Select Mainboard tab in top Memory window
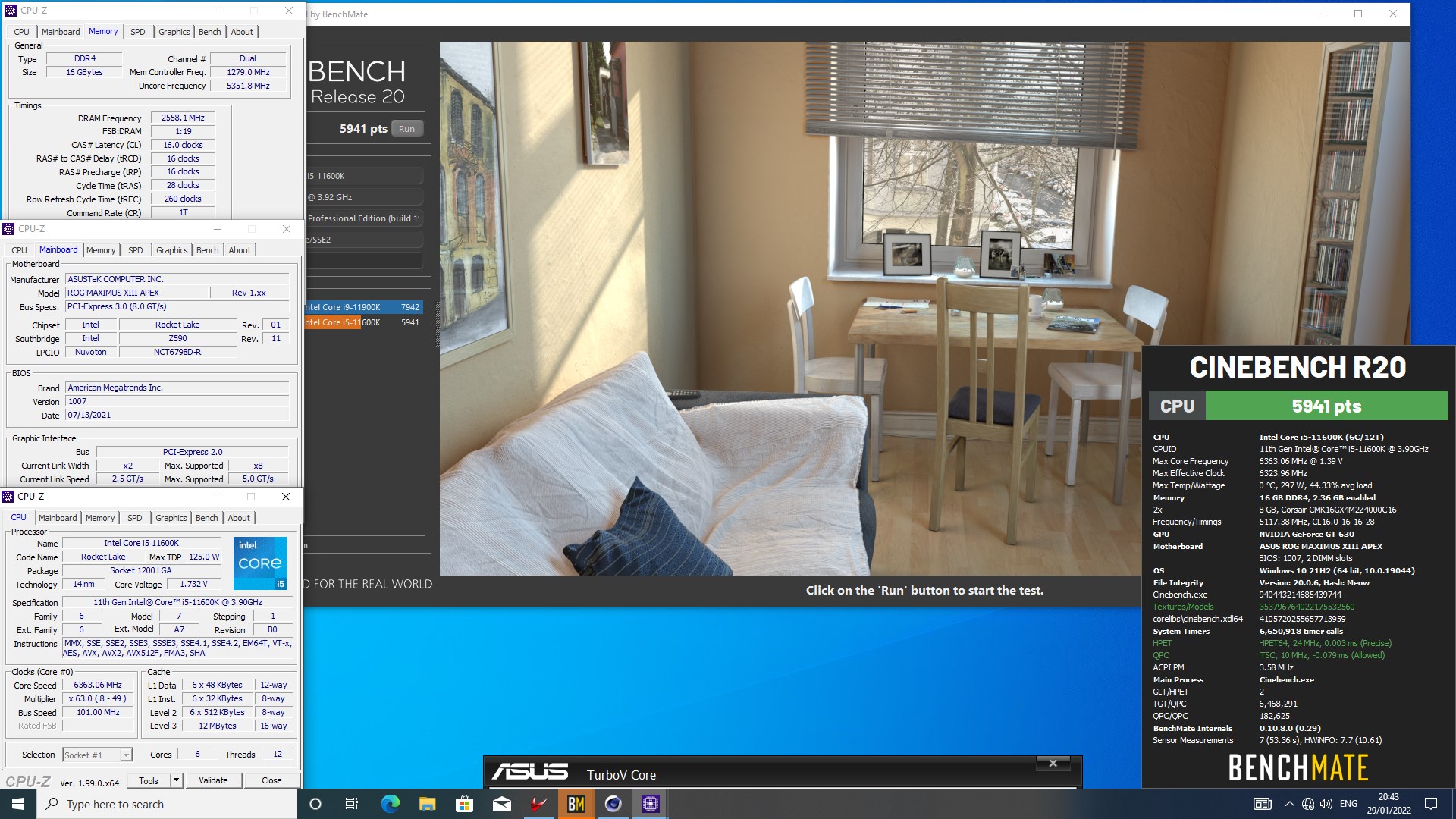The image size is (1456, 819). click(x=61, y=32)
